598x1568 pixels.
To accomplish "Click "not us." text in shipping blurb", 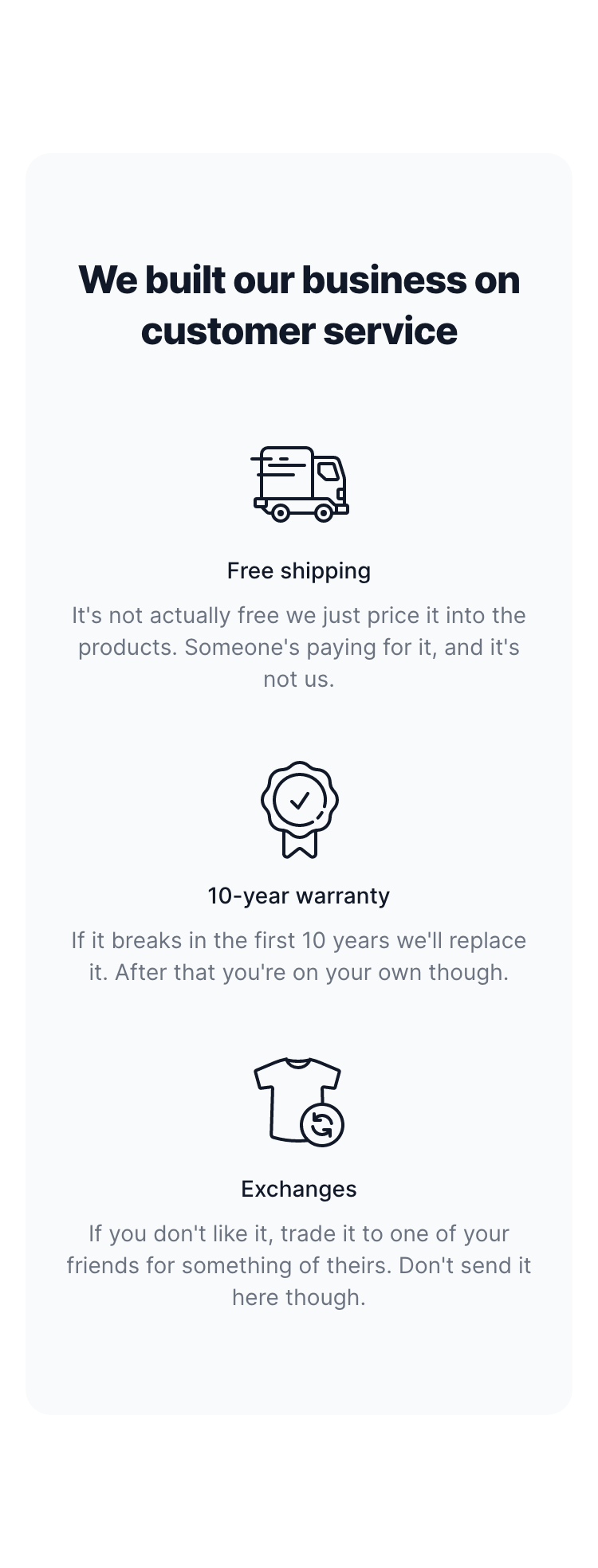I will click(x=299, y=680).
